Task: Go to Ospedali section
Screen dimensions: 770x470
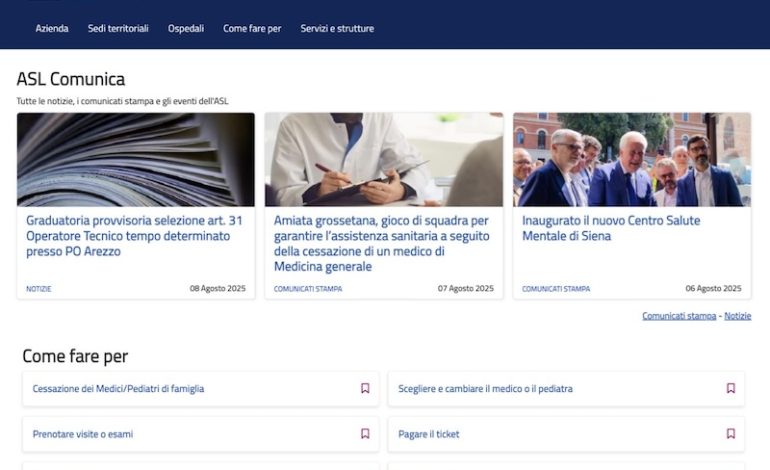Action: click(x=186, y=28)
